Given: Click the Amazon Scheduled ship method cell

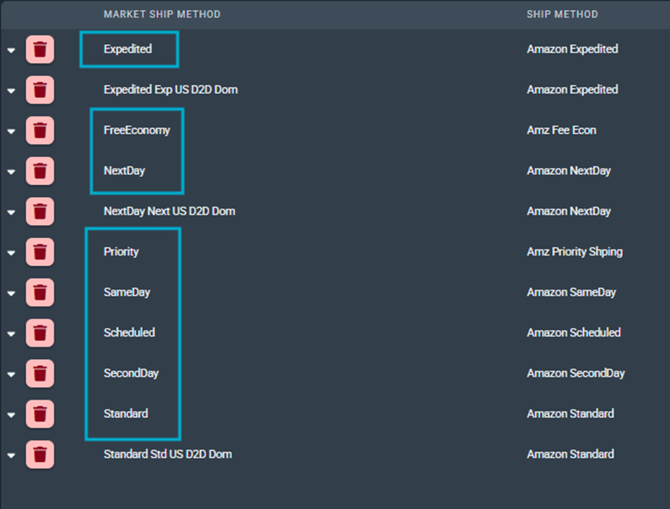Looking at the screenshot, I should coord(573,333).
